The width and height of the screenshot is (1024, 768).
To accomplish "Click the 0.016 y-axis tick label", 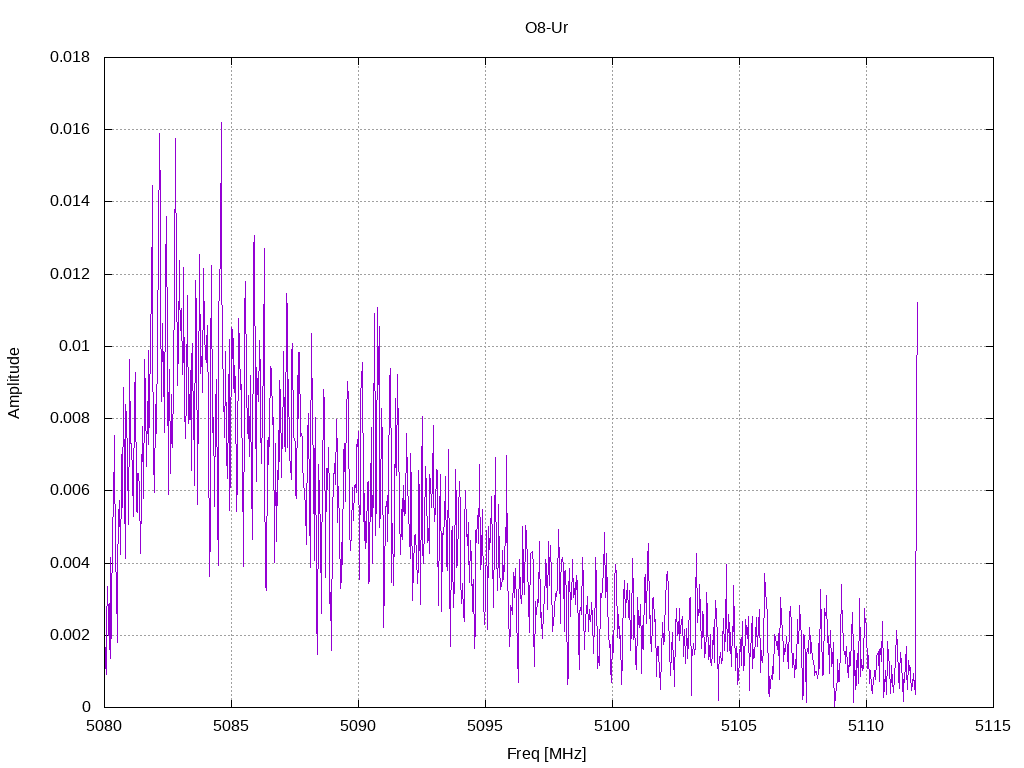I will tap(70, 129).
